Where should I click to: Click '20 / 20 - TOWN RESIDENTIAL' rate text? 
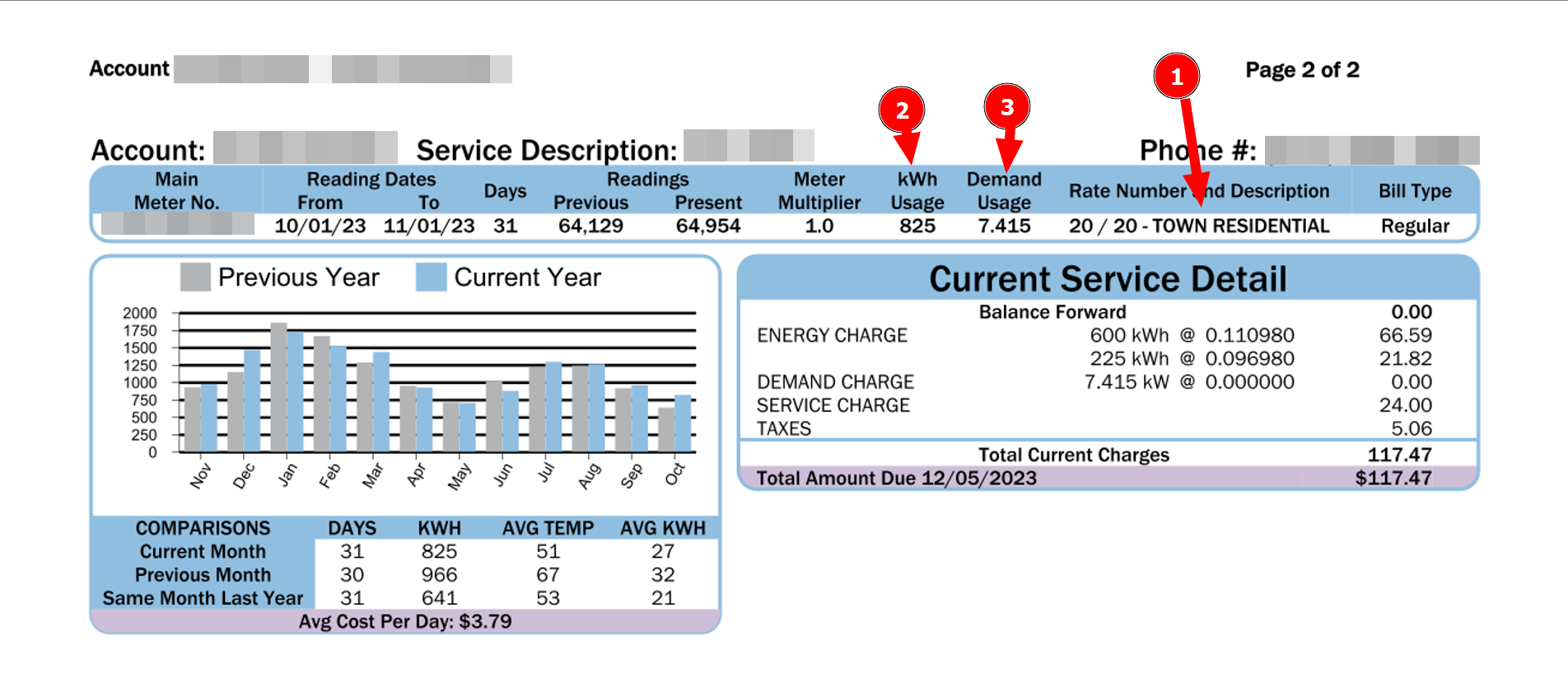pyautogui.click(x=1199, y=226)
